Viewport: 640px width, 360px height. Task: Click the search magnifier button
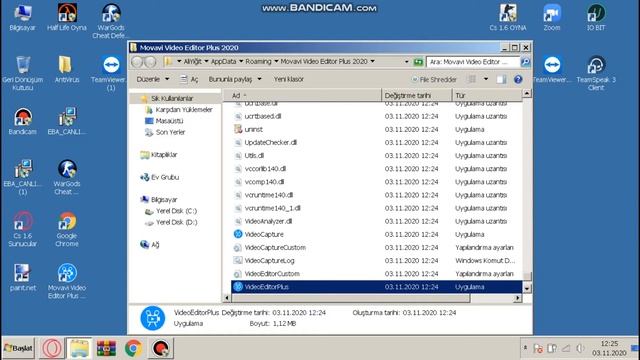coord(525,62)
